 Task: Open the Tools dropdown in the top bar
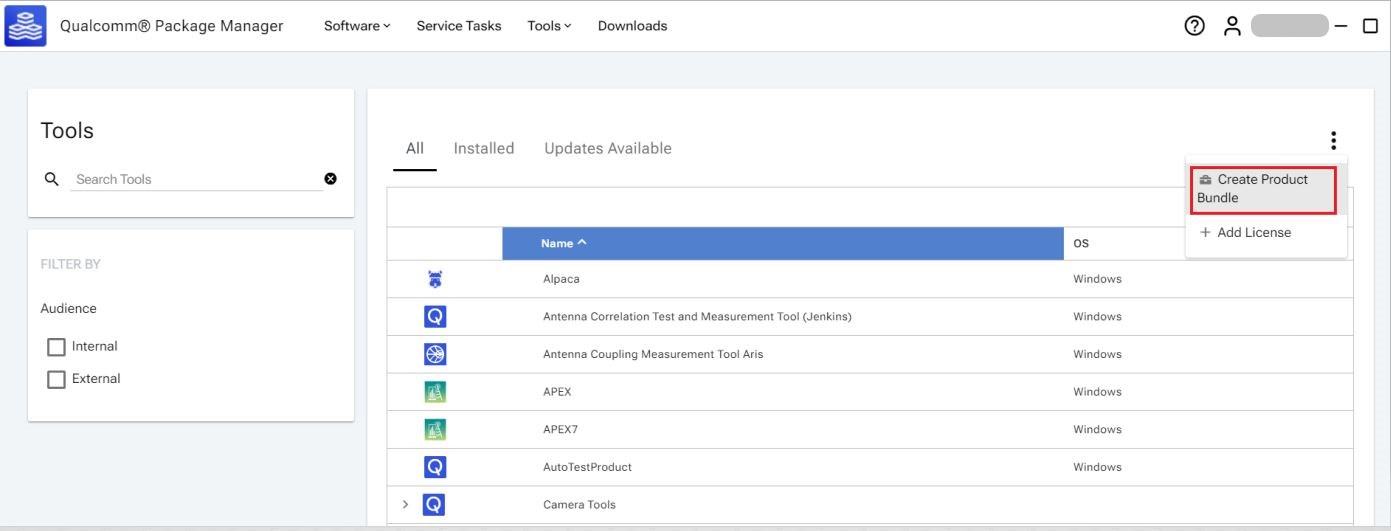pyautogui.click(x=549, y=26)
